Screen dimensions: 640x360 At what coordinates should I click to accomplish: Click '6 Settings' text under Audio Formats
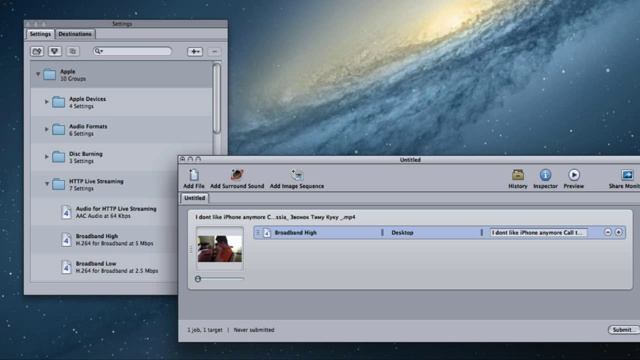[81, 133]
